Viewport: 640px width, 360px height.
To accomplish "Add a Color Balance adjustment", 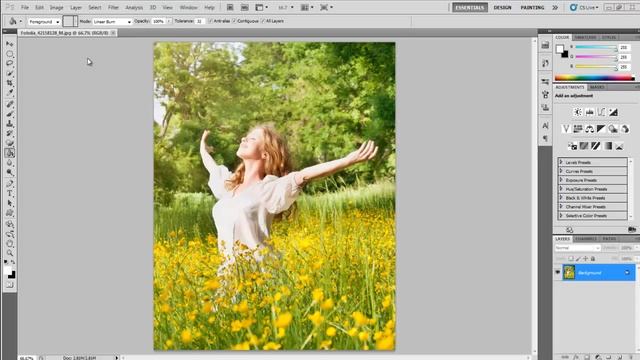I will pos(589,129).
